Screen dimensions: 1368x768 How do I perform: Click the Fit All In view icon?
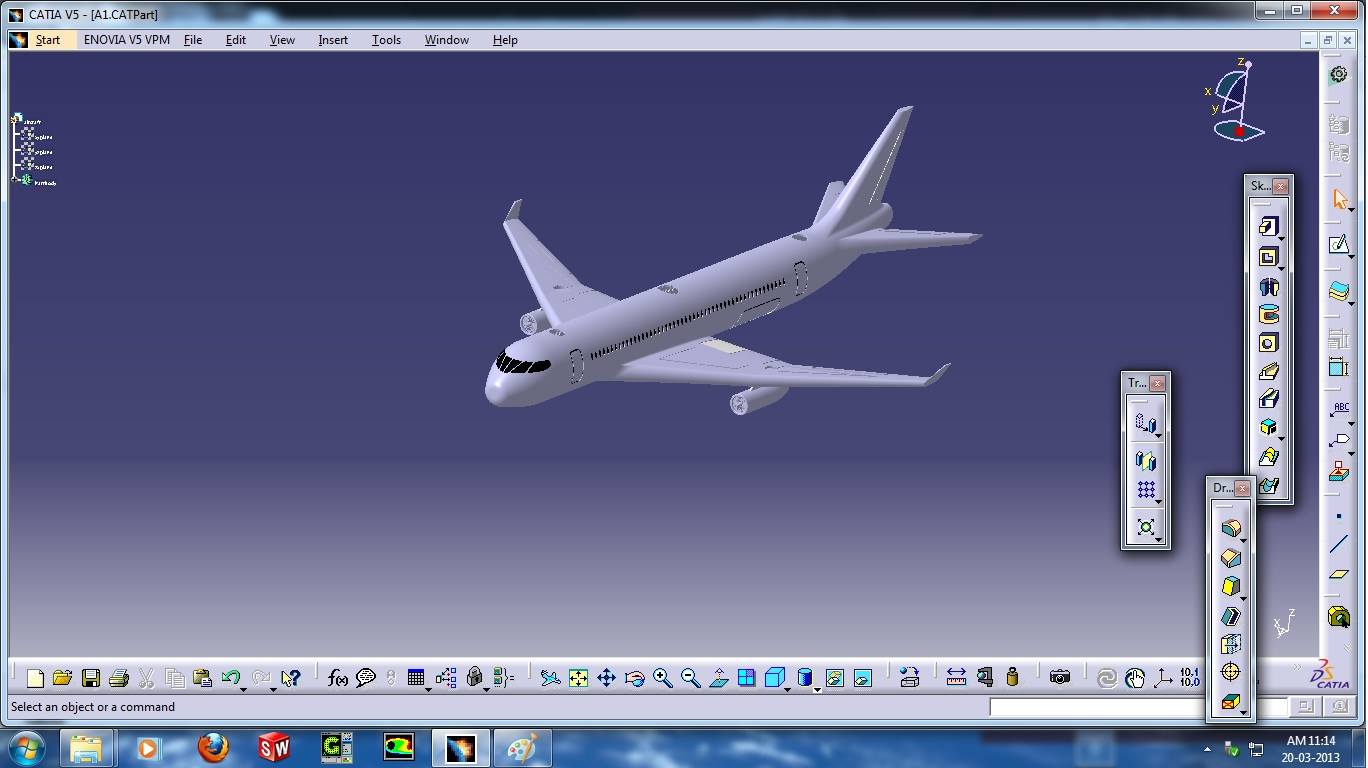[578, 678]
